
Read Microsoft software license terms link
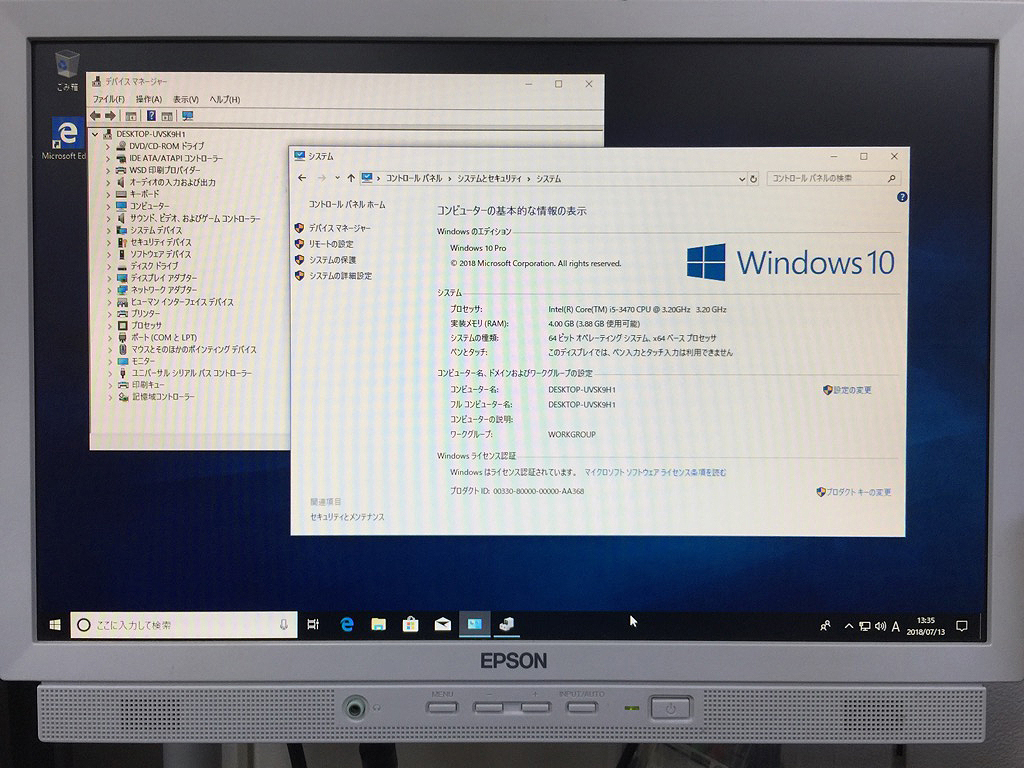point(655,472)
